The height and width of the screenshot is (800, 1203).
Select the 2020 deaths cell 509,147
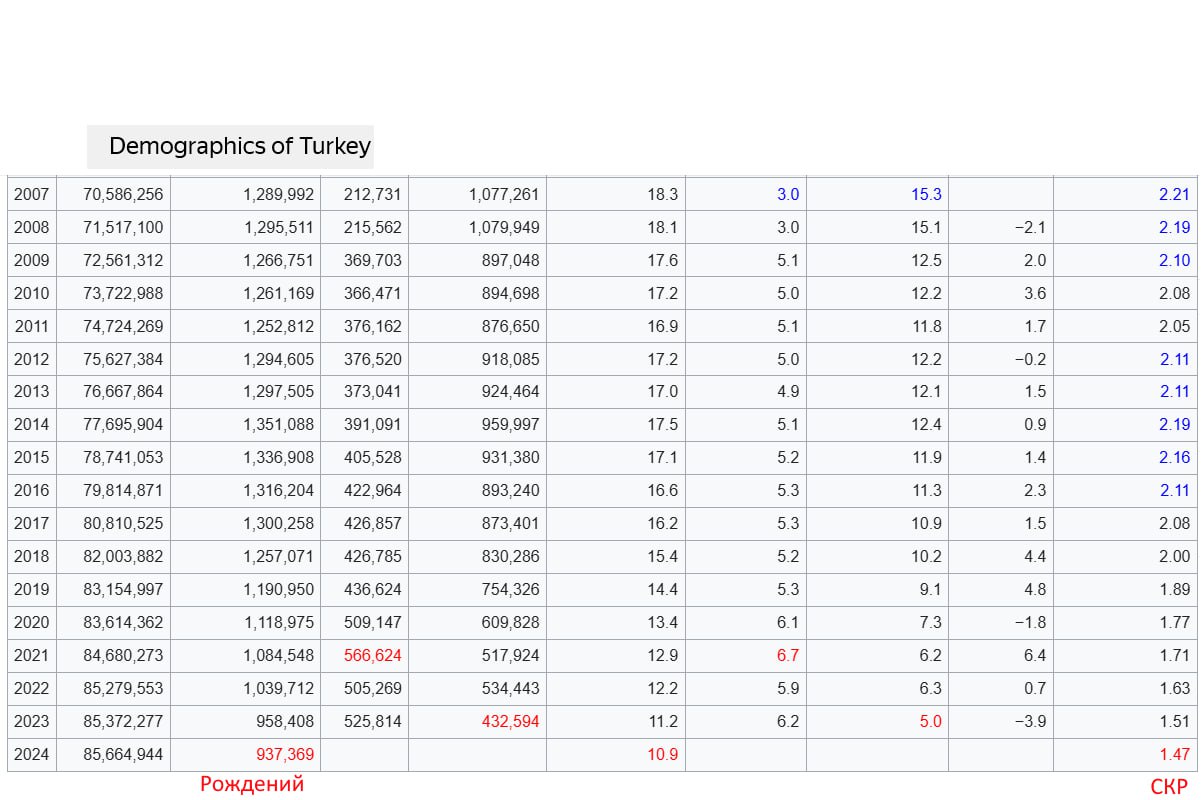click(372, 622)
